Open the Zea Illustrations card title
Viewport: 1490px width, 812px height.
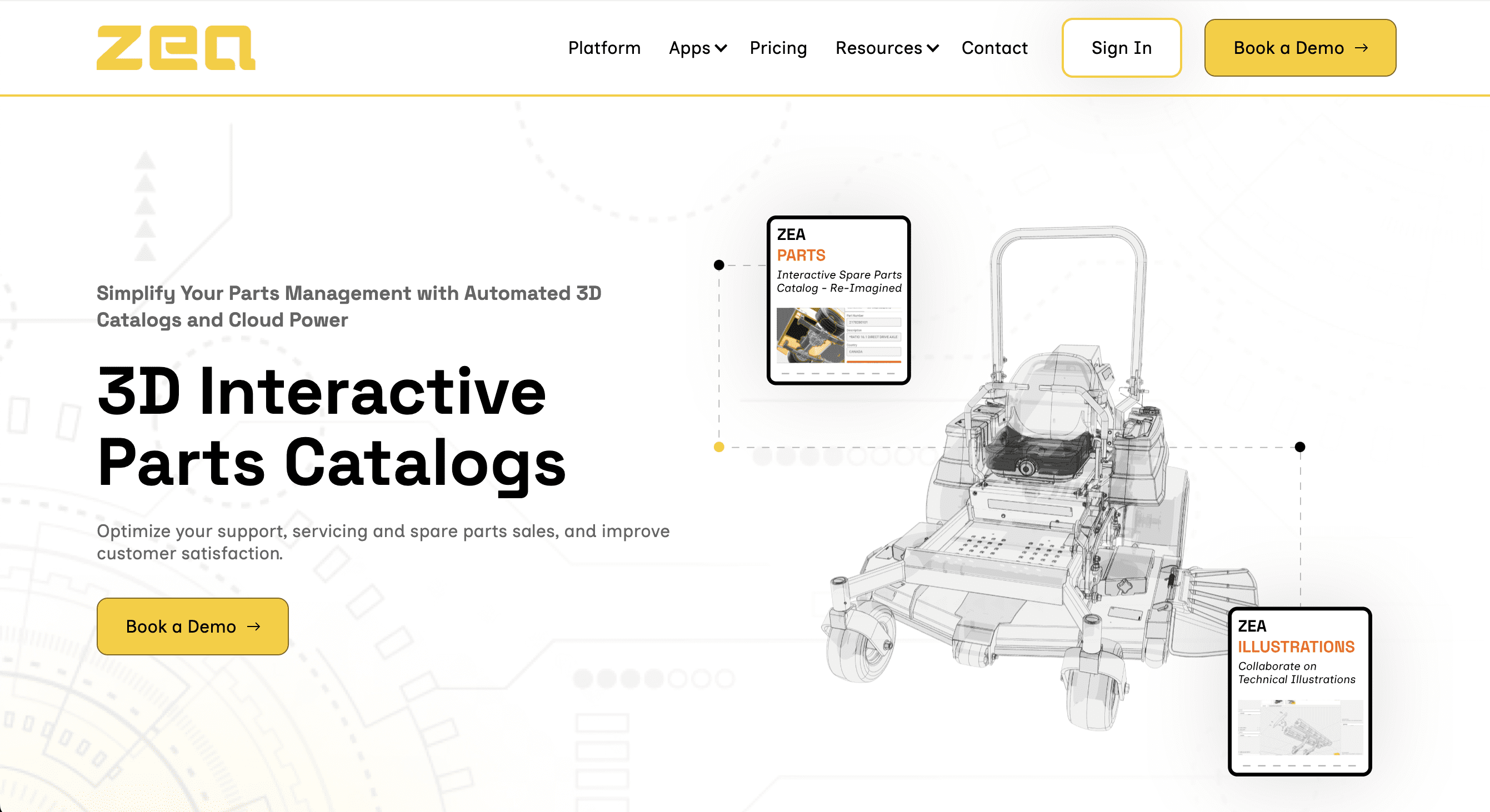coord(1296,646)
